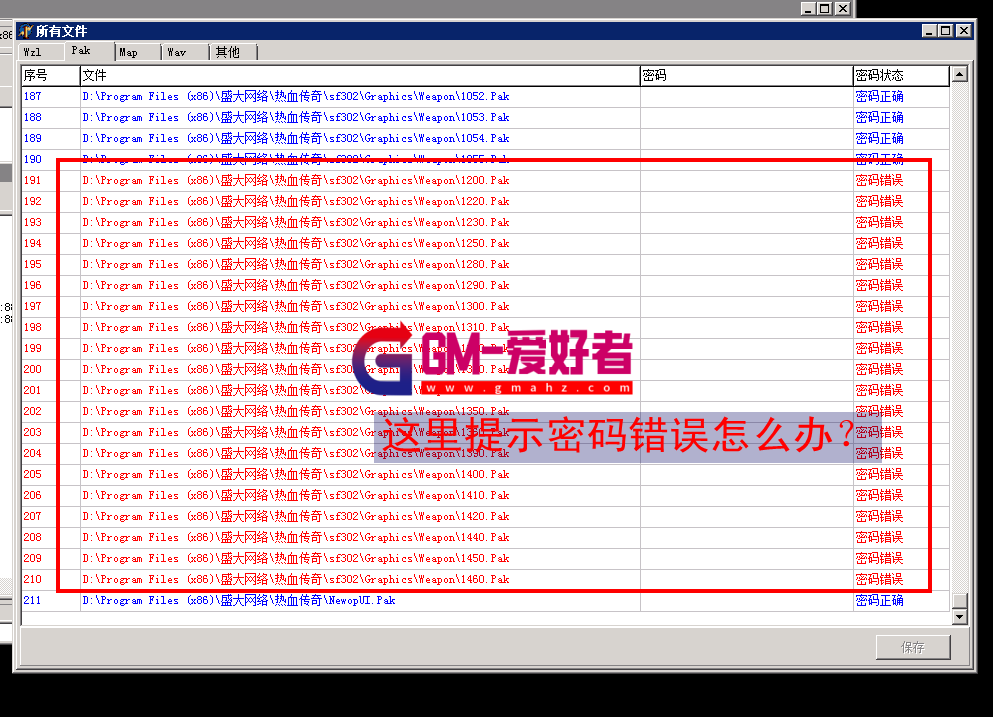This screenshot has height=717, width=993.
Task: Select row 206 Weapon\1410.Pak
Action: [485, 495]
